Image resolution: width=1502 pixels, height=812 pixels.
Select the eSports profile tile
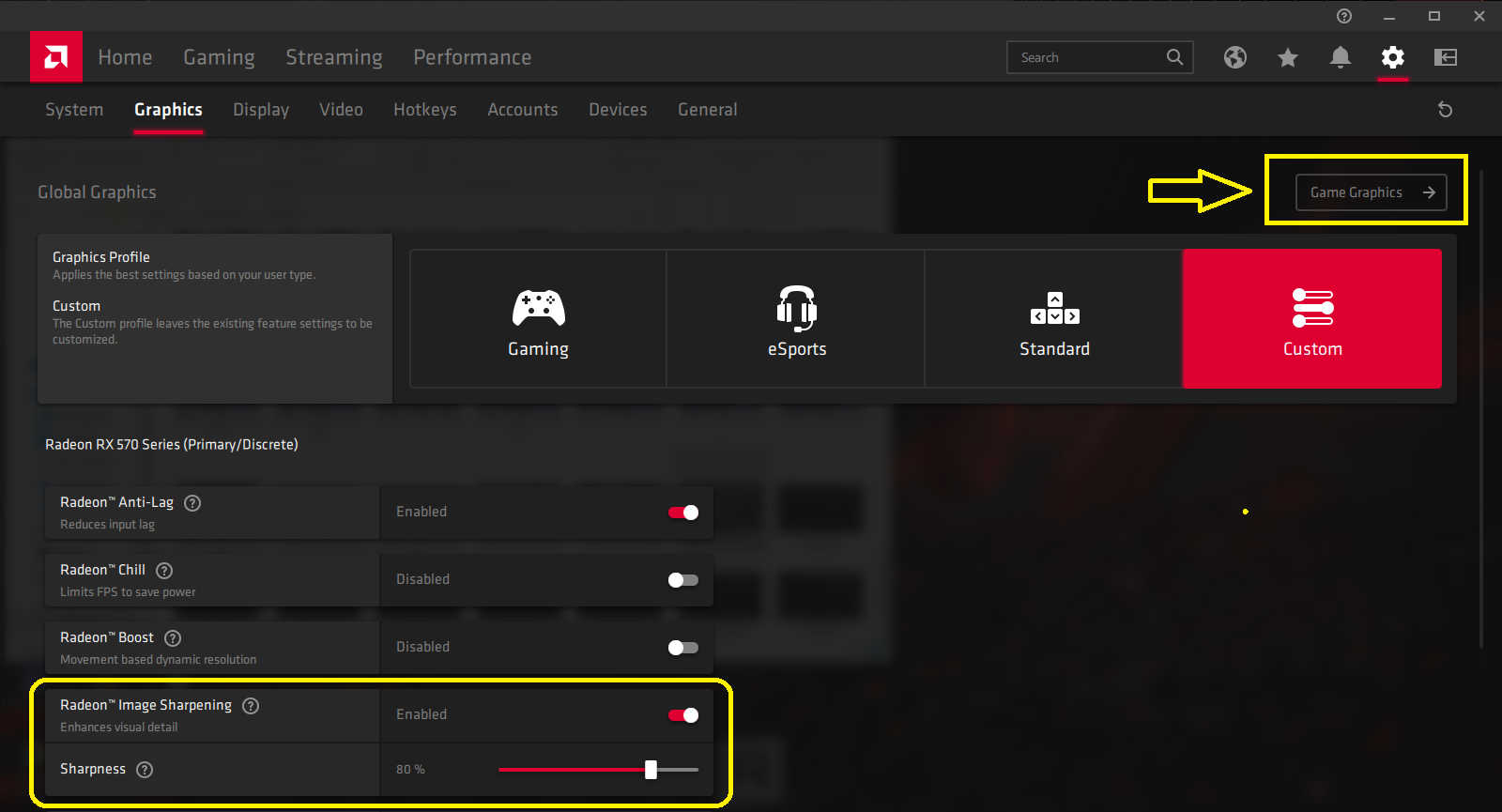point(796,318)
